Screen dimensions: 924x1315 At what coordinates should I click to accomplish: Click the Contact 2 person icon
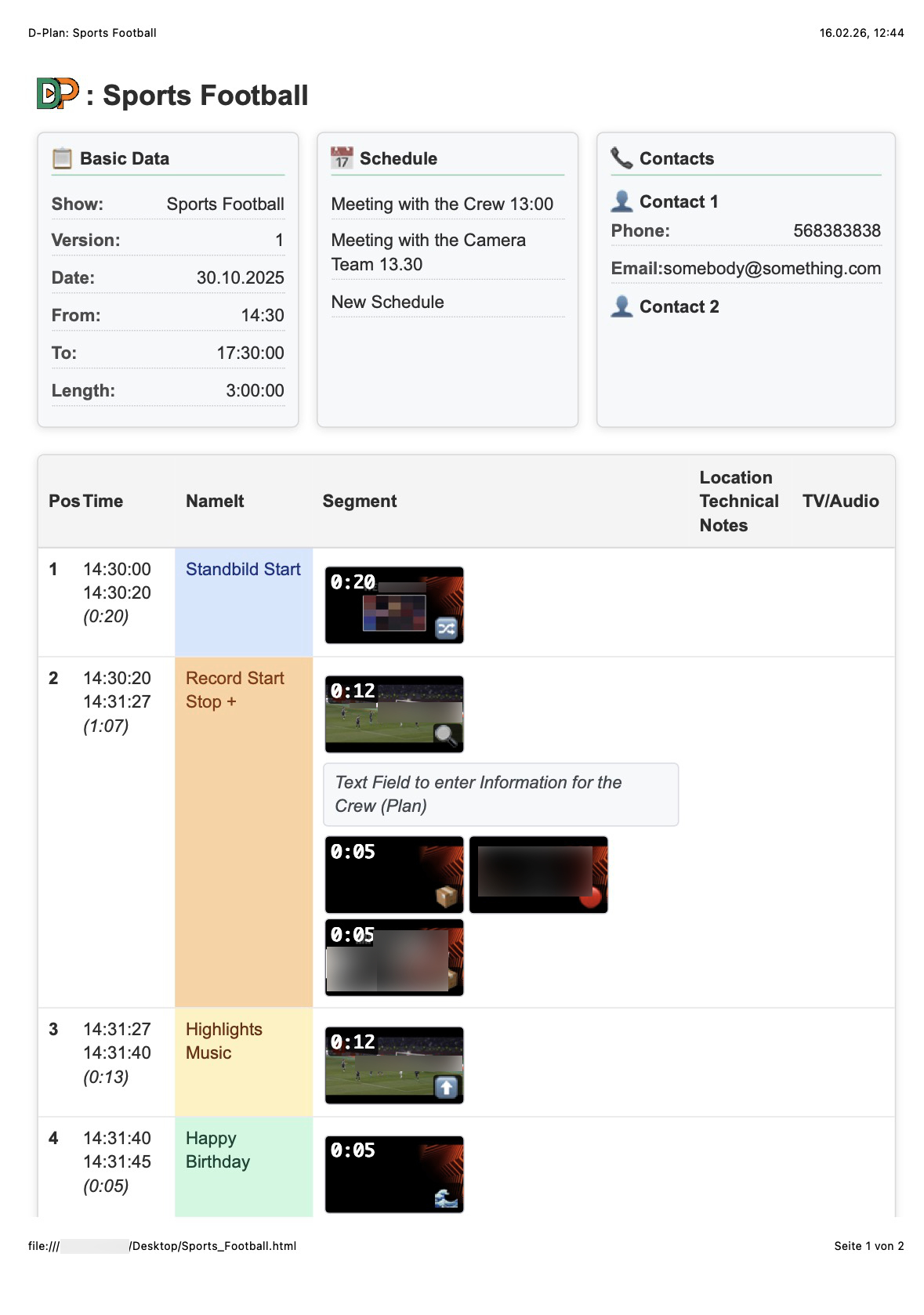(621, 306)
